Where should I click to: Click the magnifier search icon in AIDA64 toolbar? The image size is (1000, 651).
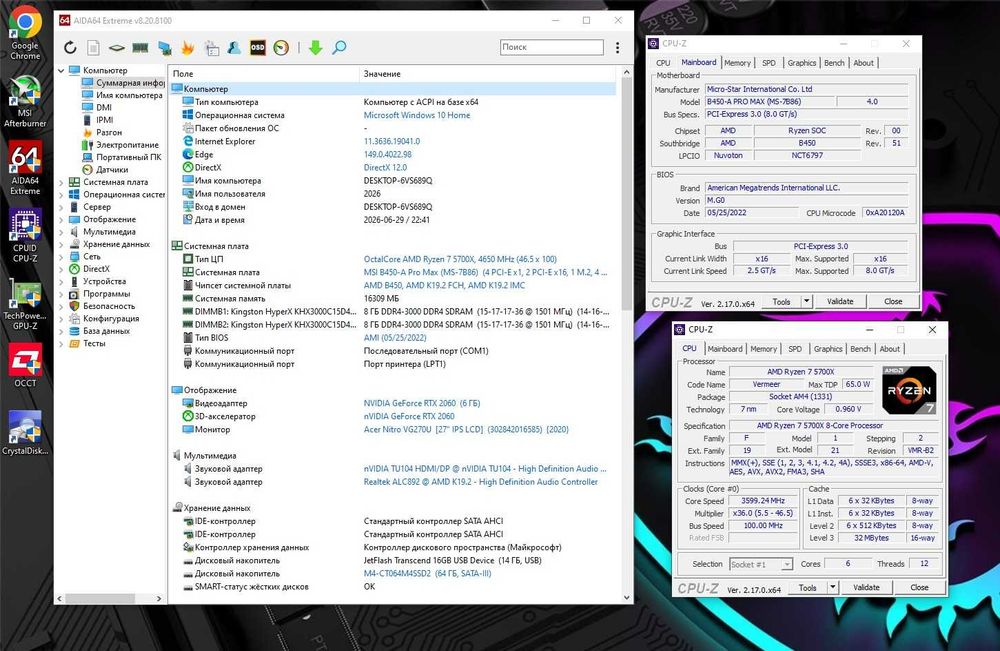(339, 47)
